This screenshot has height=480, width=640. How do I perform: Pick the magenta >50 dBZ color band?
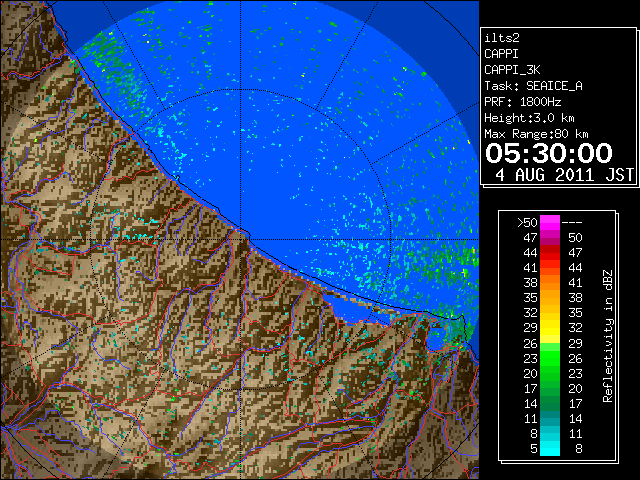click(x=550, y=223)
